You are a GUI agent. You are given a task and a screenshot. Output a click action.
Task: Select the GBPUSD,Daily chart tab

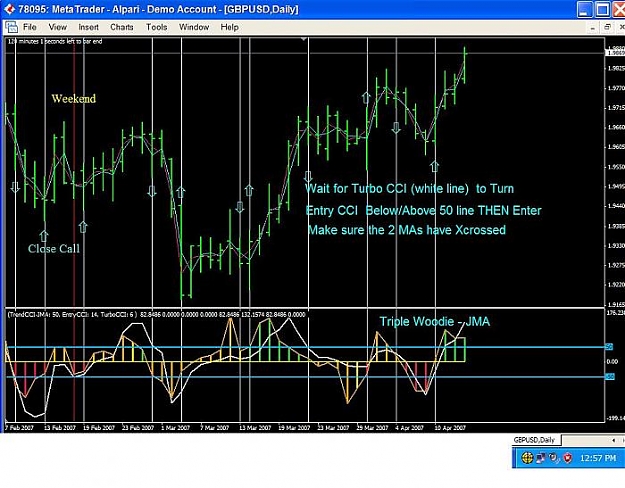point(534,440)
